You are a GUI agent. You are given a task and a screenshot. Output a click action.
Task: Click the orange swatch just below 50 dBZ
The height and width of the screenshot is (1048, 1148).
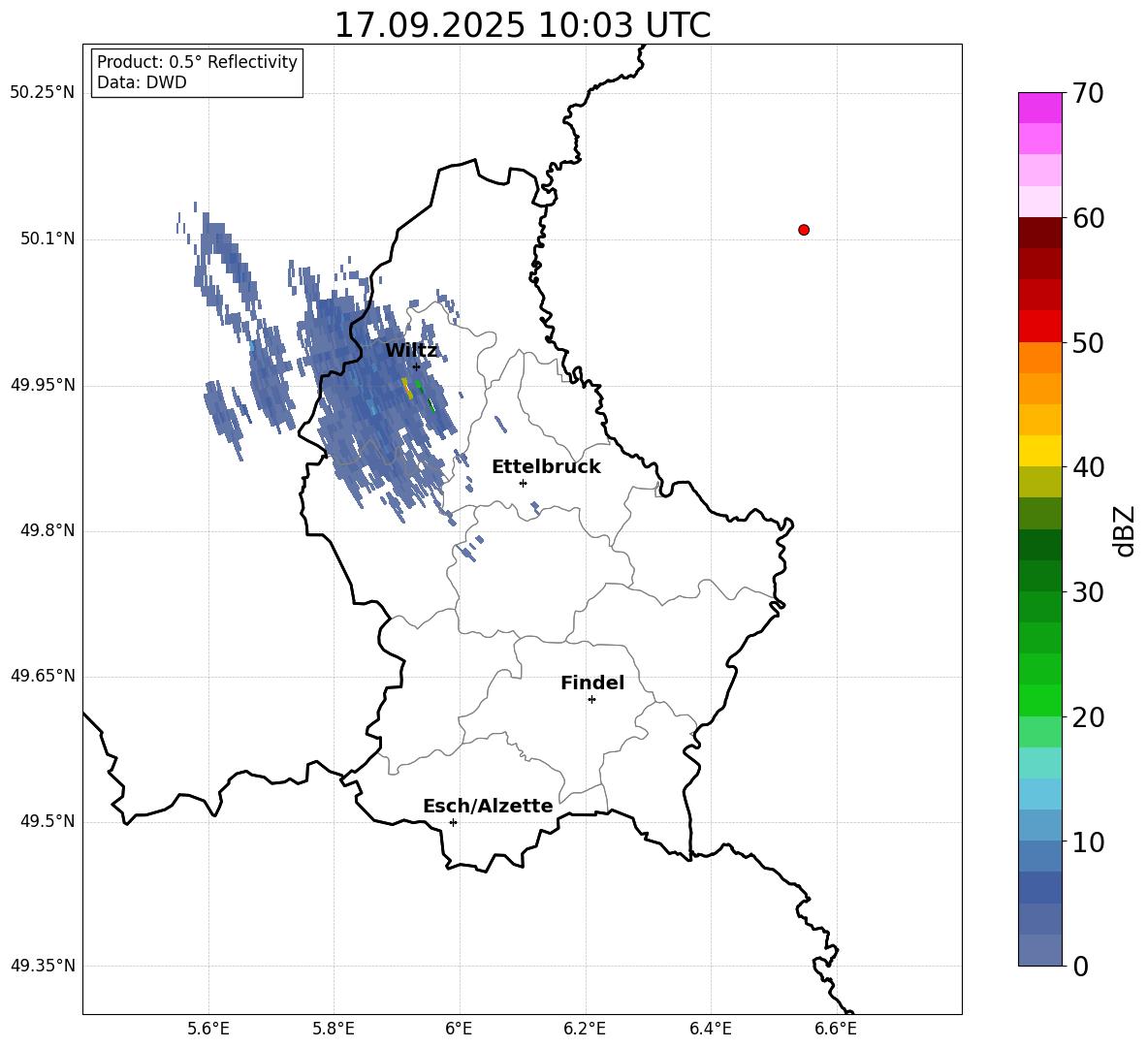1040,357
